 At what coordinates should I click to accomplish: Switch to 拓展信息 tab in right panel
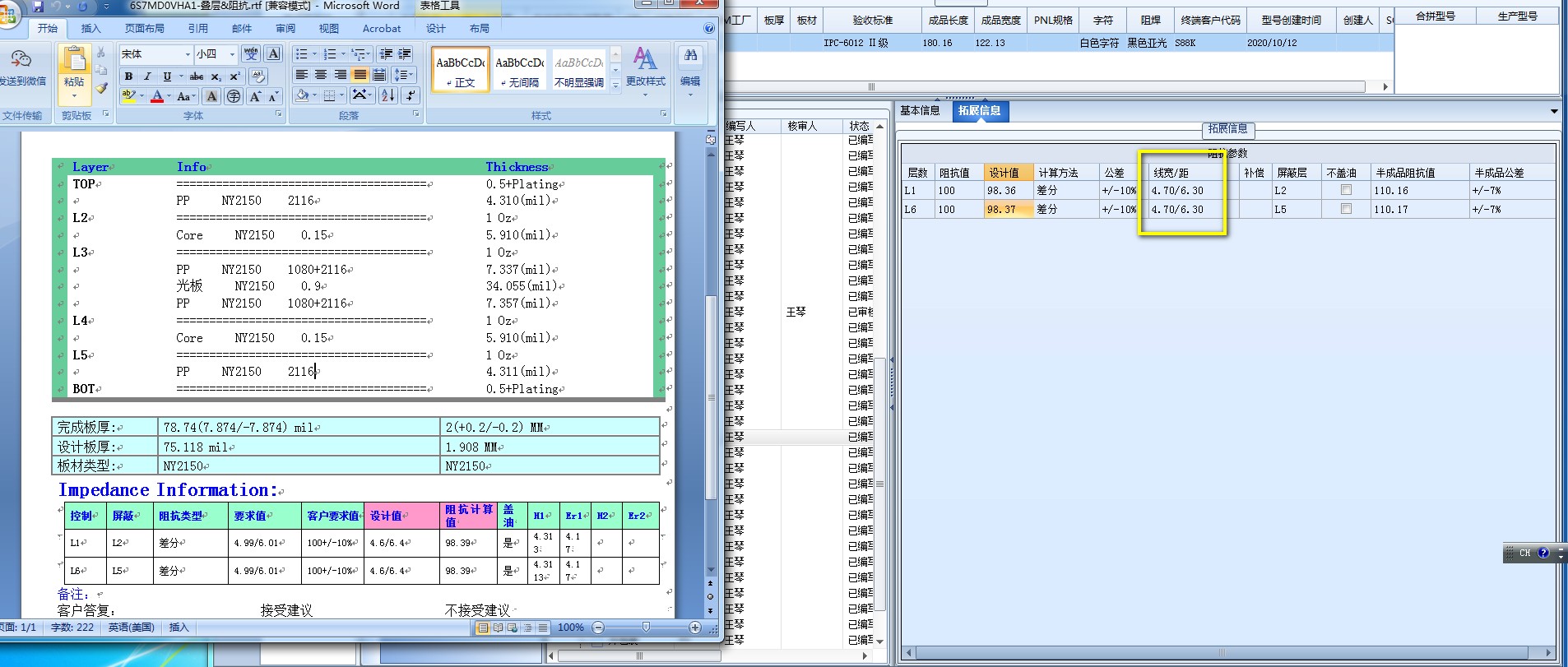pyautogui.click(x=980, y=111)
